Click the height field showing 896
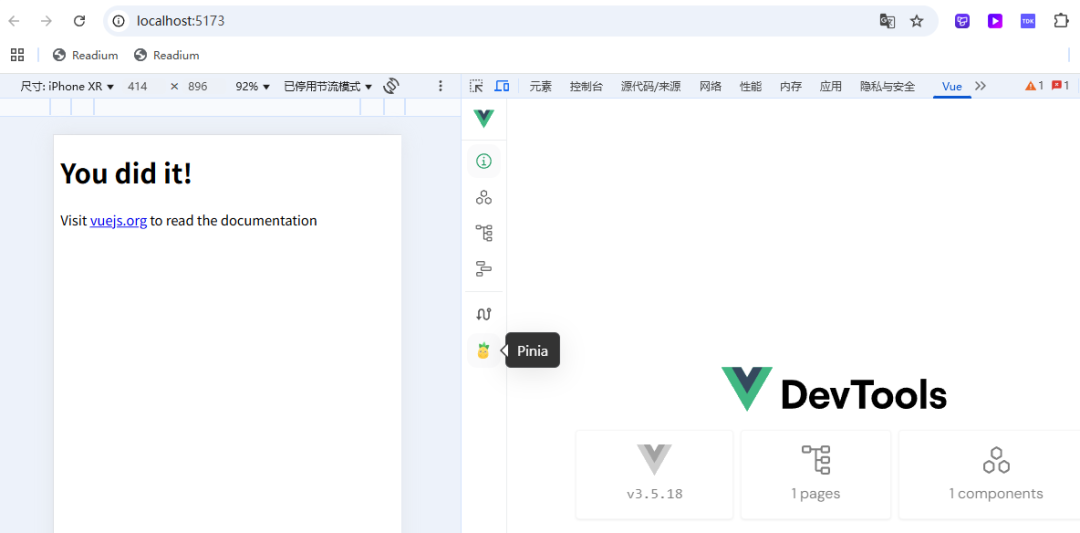 pyautogui.click(x=198, y=87)
